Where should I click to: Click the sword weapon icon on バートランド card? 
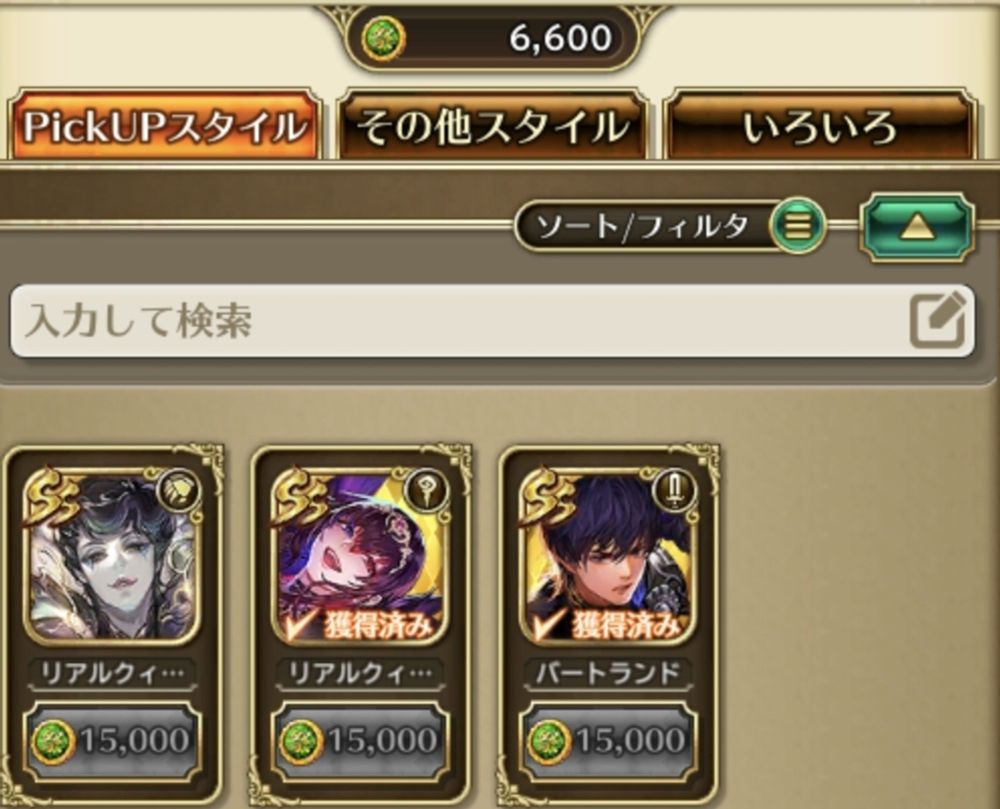pyautogui.click(x=675, y=490)
